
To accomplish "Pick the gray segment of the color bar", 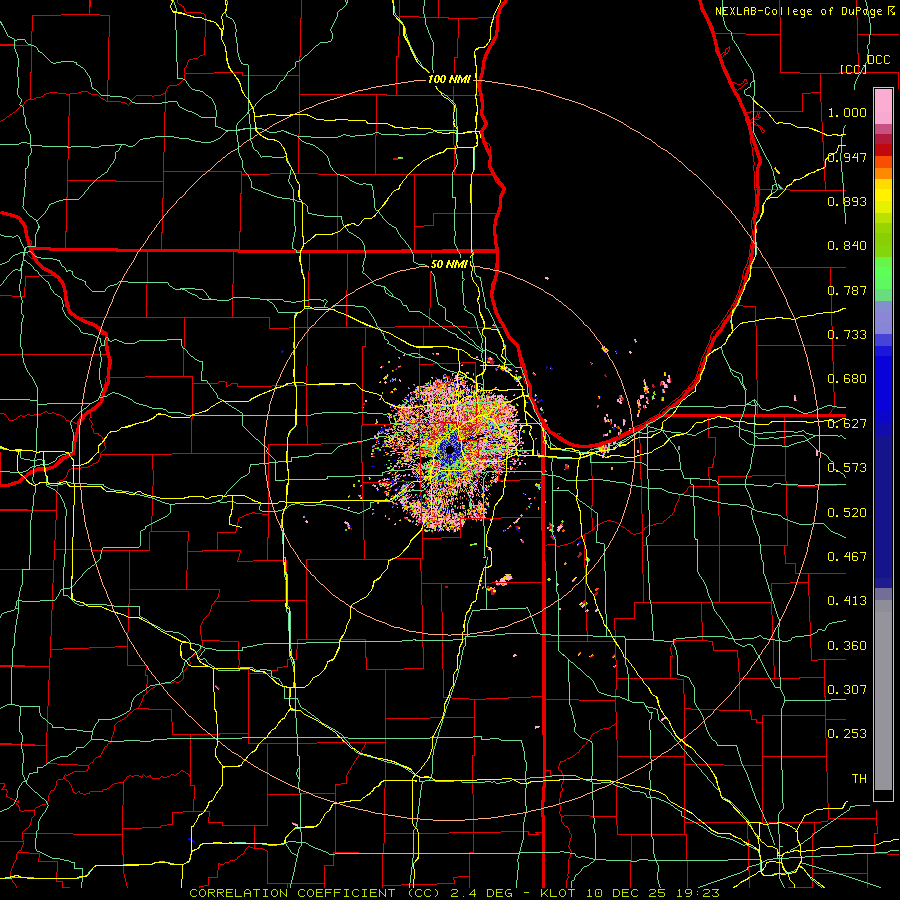I will (883, 695).
